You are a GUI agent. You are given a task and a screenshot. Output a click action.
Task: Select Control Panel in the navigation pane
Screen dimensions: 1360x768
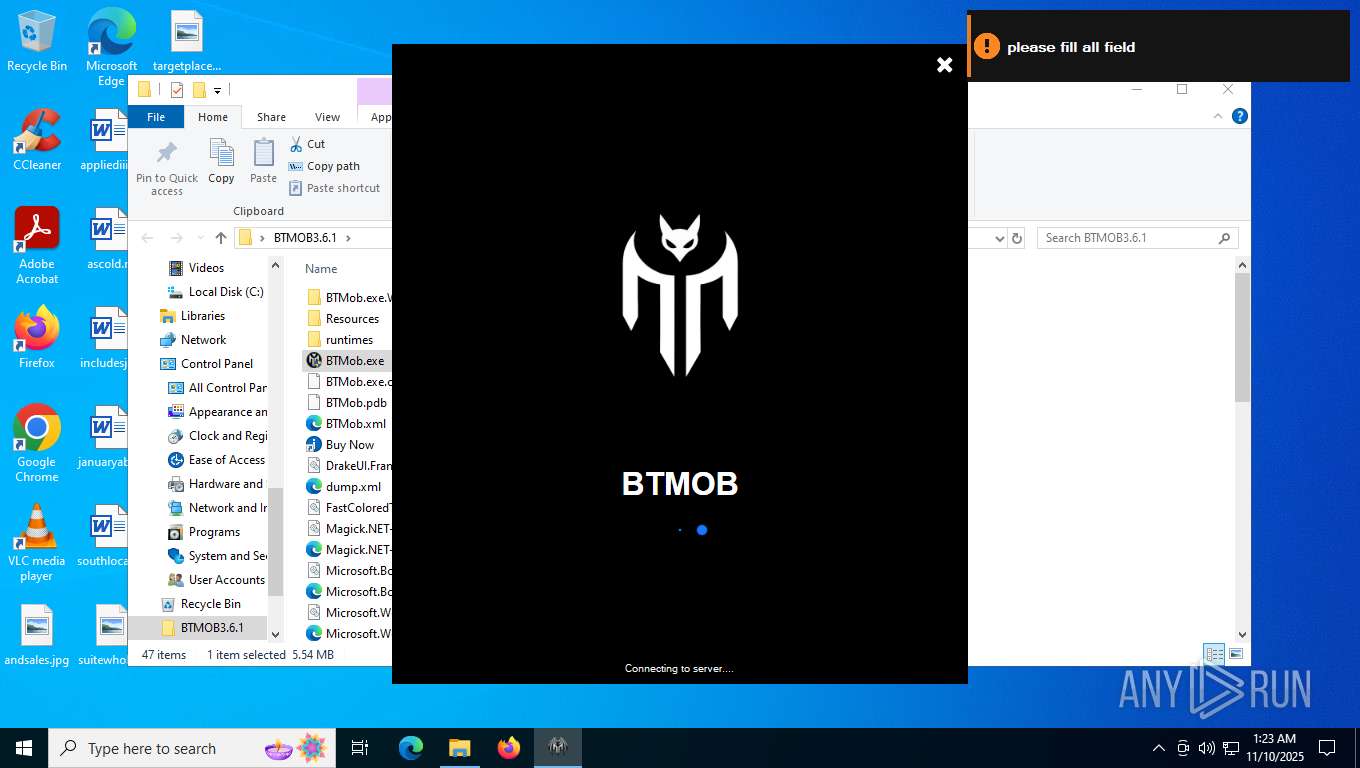pos(207,364)
